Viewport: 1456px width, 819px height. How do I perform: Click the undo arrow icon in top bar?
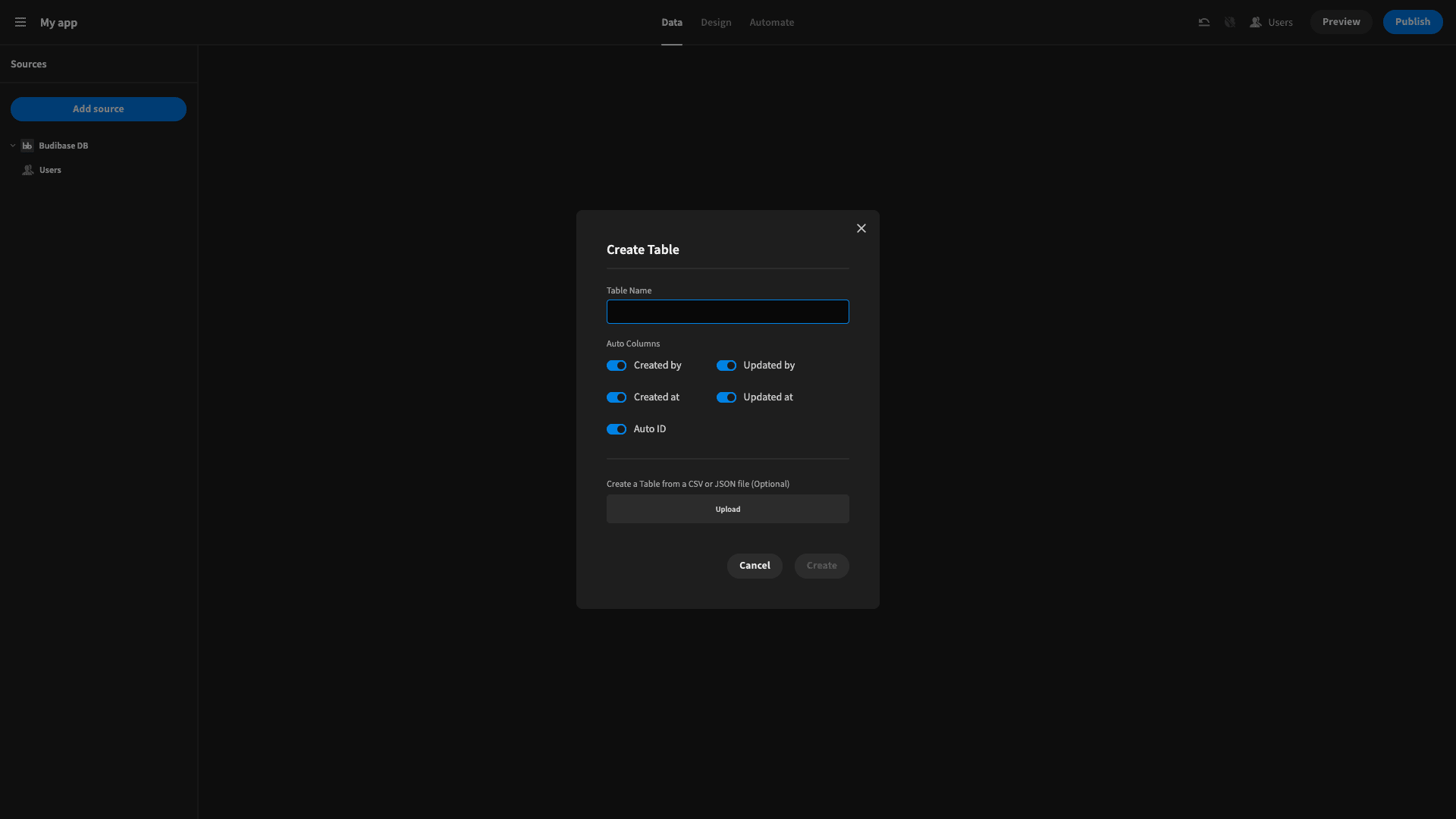[x=1203, y=22]
